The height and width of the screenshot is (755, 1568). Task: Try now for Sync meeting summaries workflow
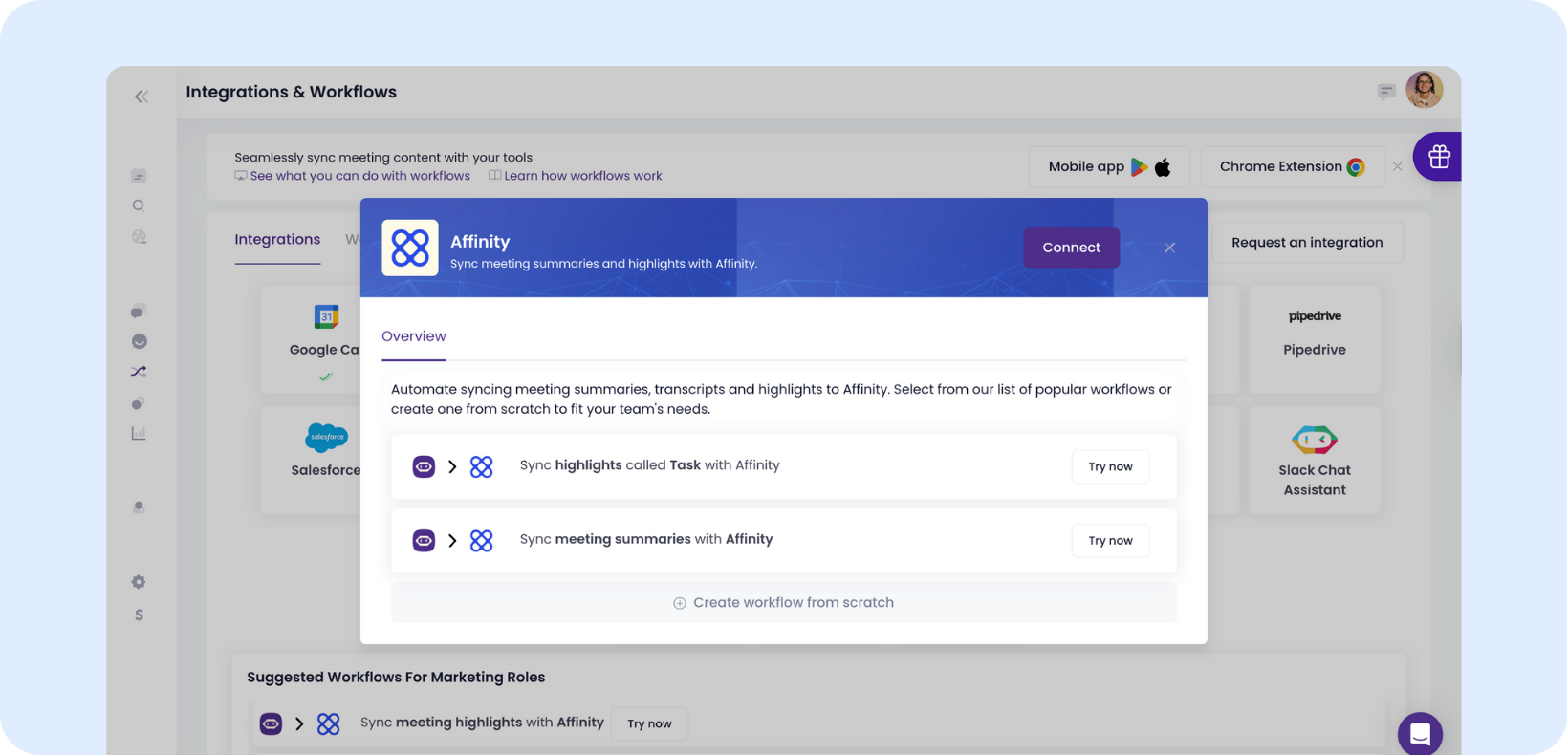(x=1110, y=540)
